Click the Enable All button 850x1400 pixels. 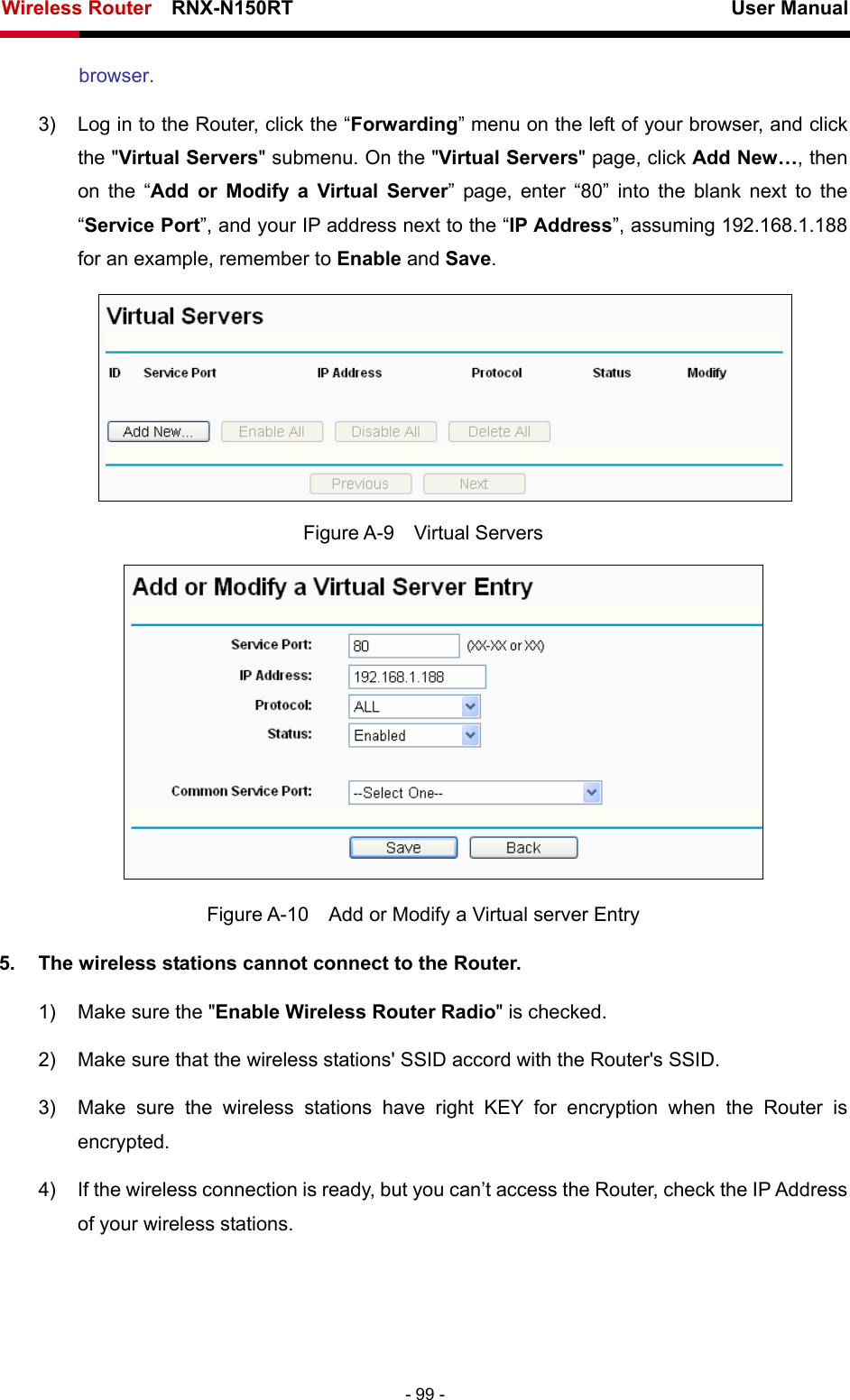[x=272, y=431]
